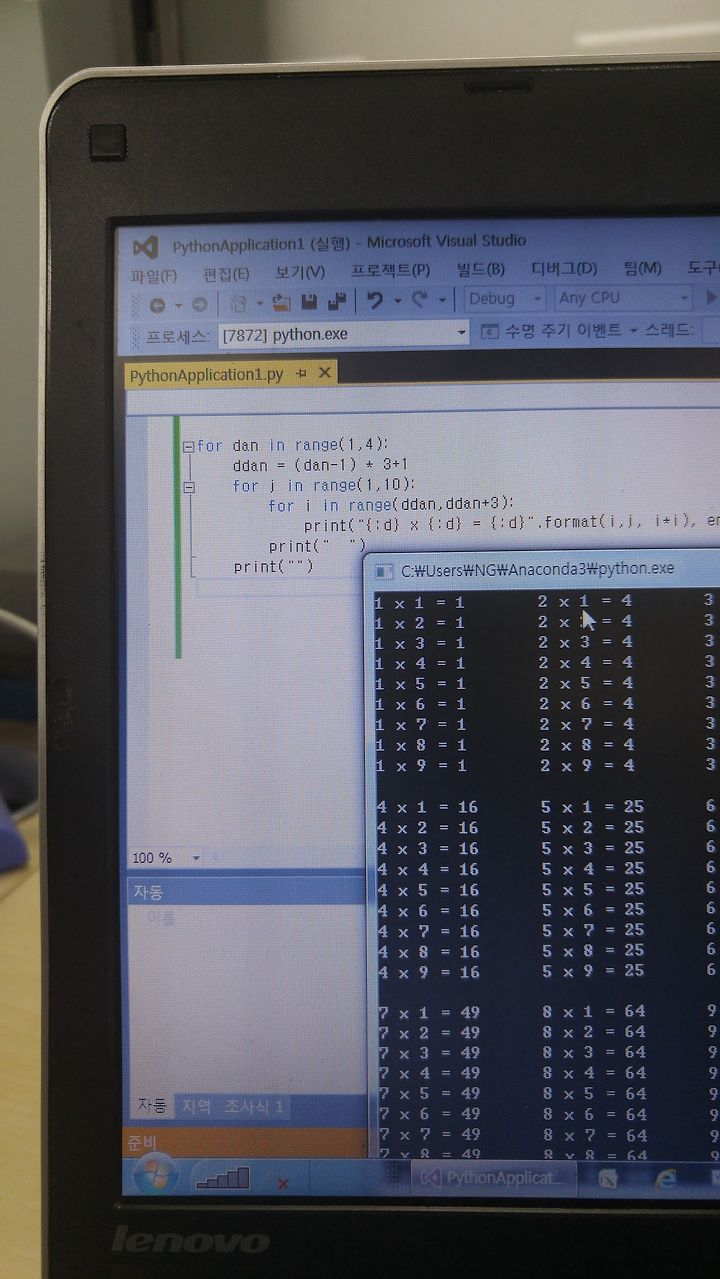Click the Redo arrow icon
The width and height of the screenshot is (720, 1279).
[420, 298]
